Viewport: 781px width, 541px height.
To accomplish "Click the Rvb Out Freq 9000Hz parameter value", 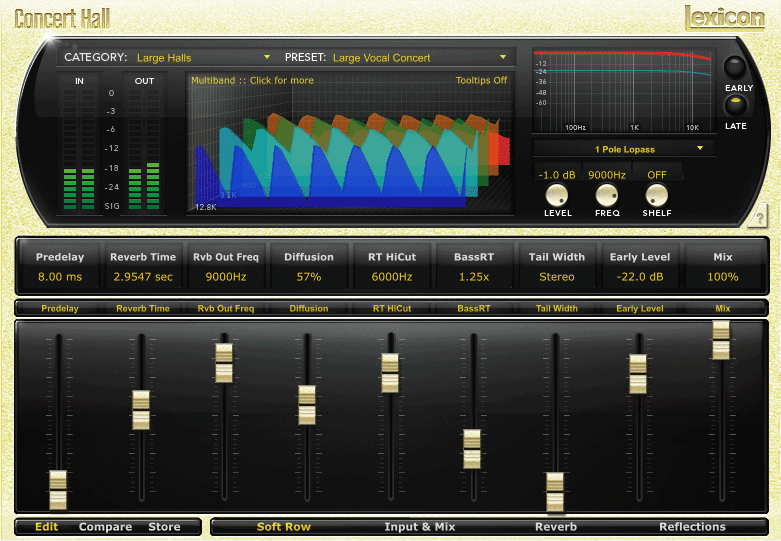I will click(x=226, y=277).
